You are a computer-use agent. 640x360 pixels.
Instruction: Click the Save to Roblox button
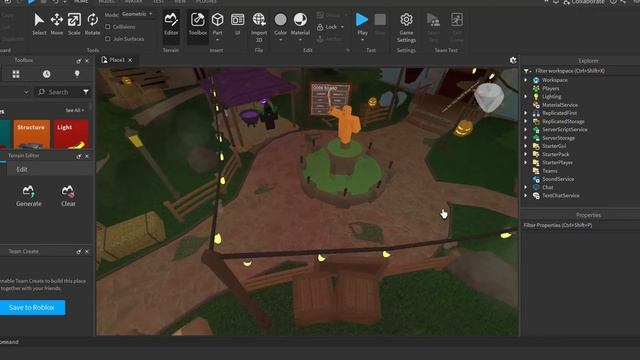[32, 308]
